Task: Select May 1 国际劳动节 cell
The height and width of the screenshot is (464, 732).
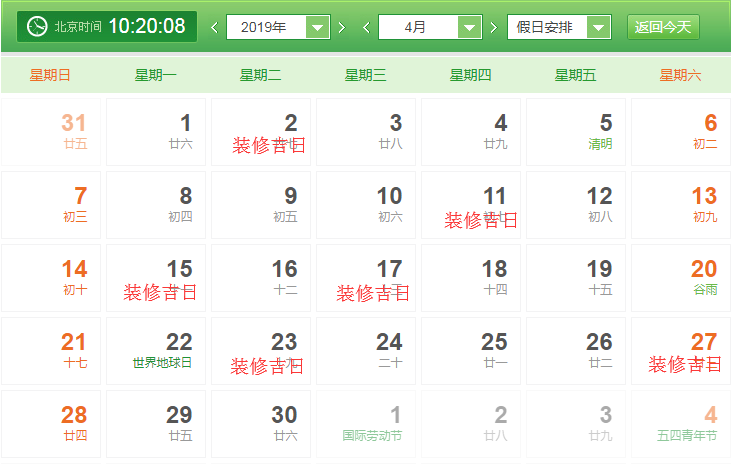Action: point(369,424)
